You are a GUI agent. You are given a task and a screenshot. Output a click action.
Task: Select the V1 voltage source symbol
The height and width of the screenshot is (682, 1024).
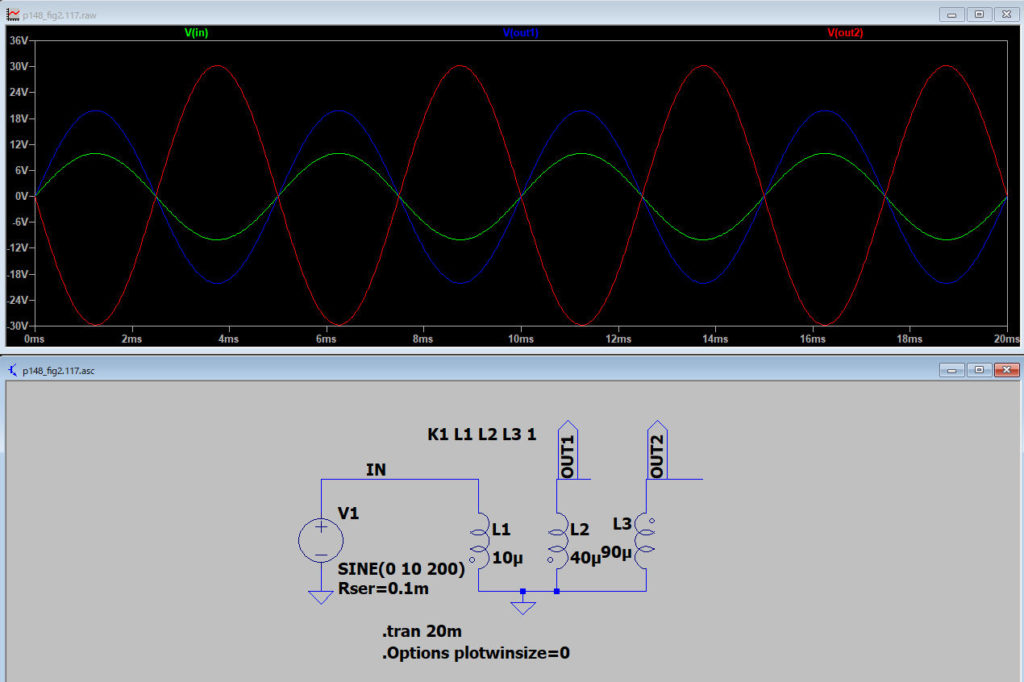point(320,540)
